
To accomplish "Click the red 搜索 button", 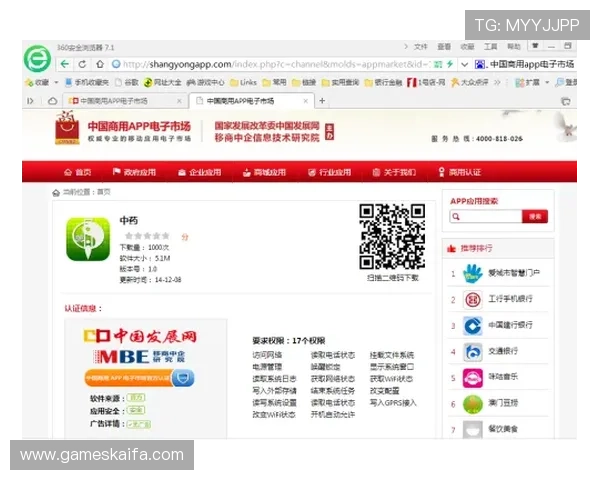I will click(x=535, y=217).
